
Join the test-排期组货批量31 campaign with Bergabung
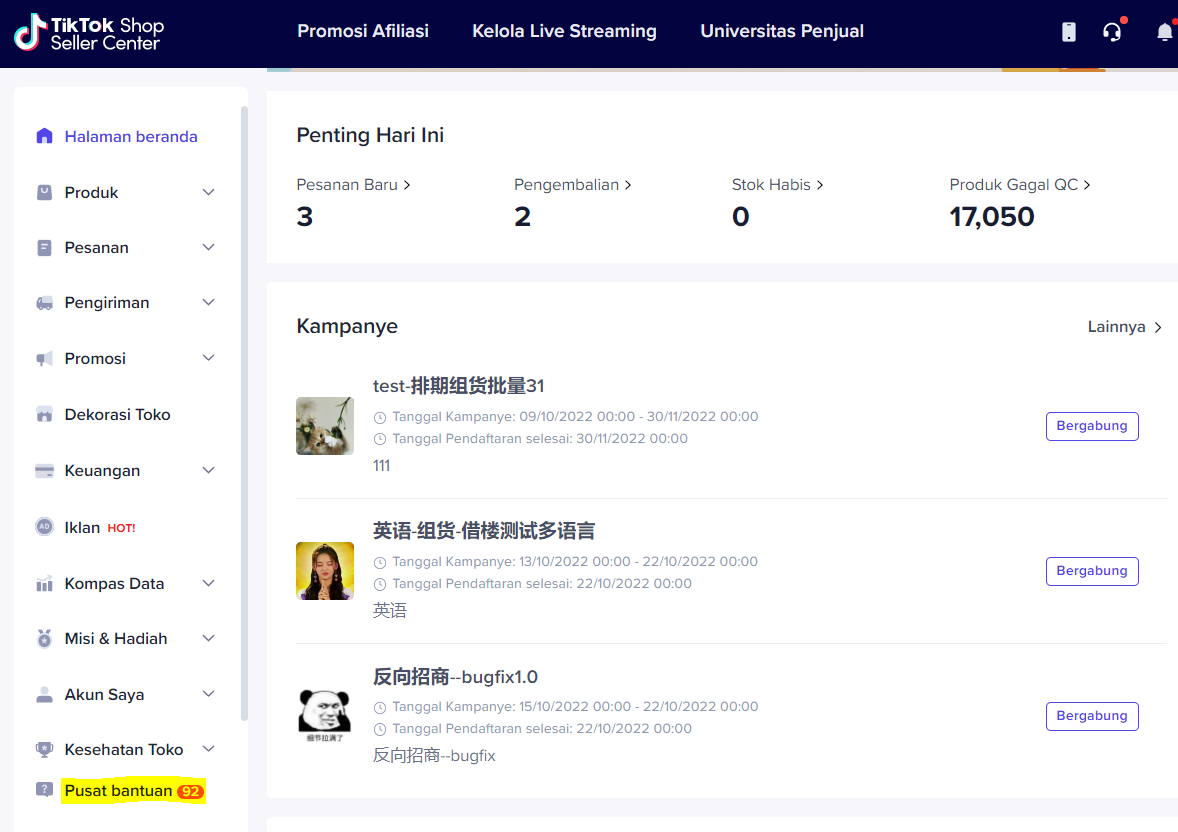1092,426
